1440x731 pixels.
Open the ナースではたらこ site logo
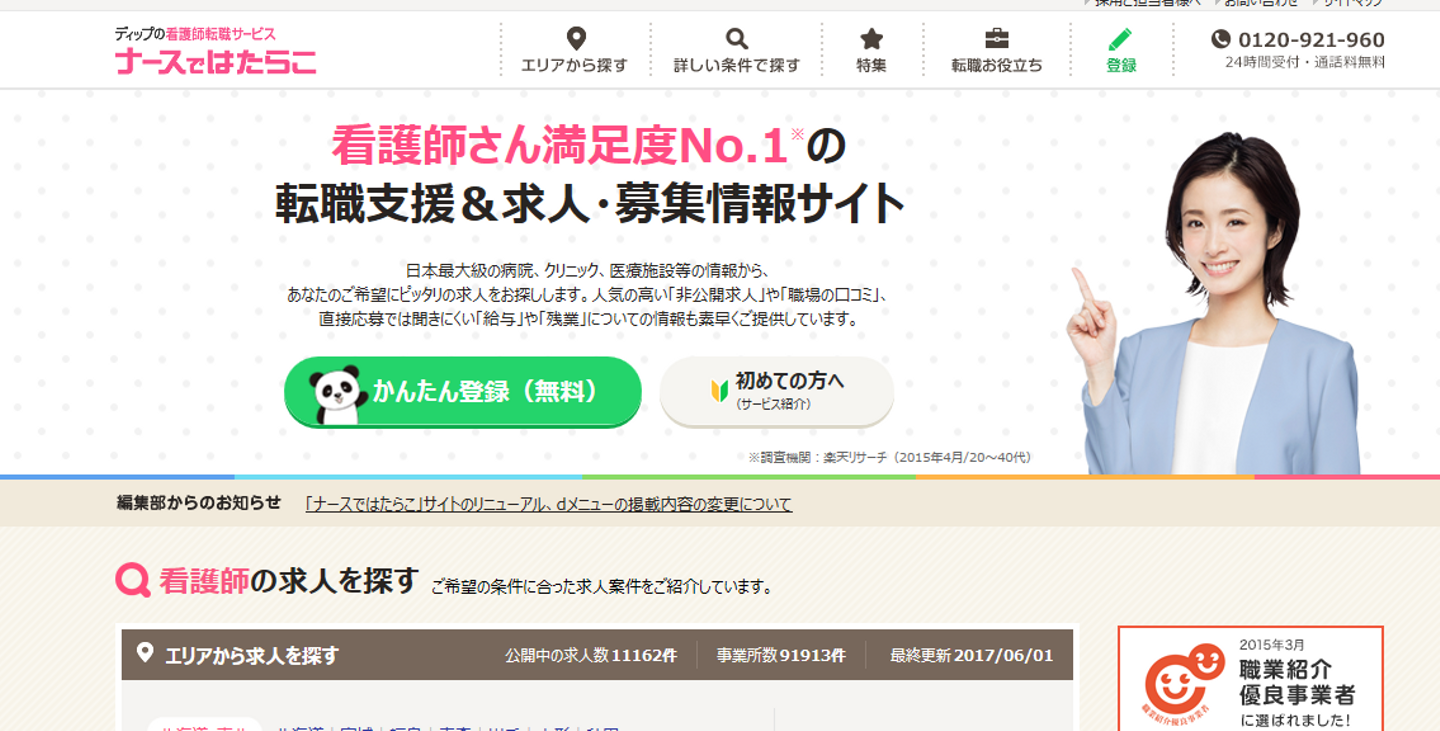click(215, 51)
